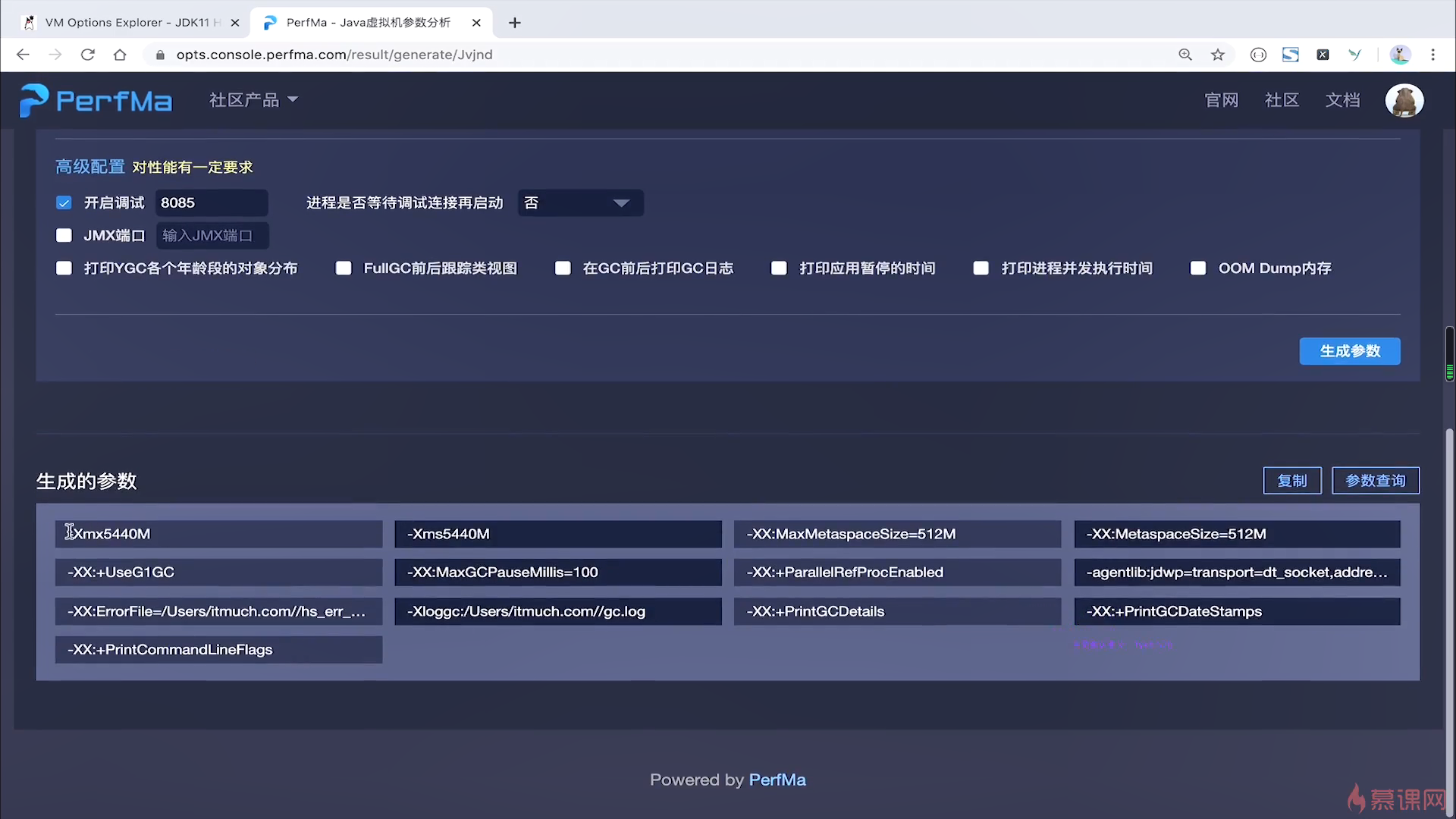Click the browser reload icon
The height and width of the screenshot is (819, 1456).
88,55
